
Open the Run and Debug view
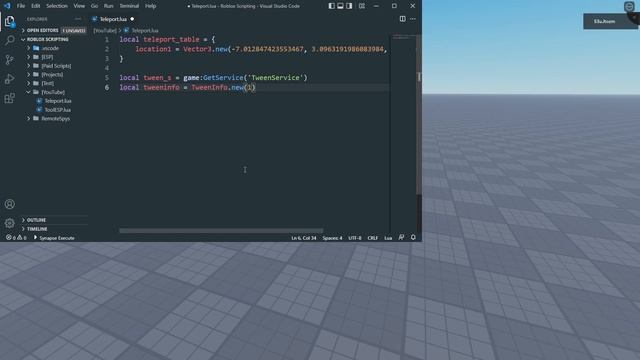[9, 79]
